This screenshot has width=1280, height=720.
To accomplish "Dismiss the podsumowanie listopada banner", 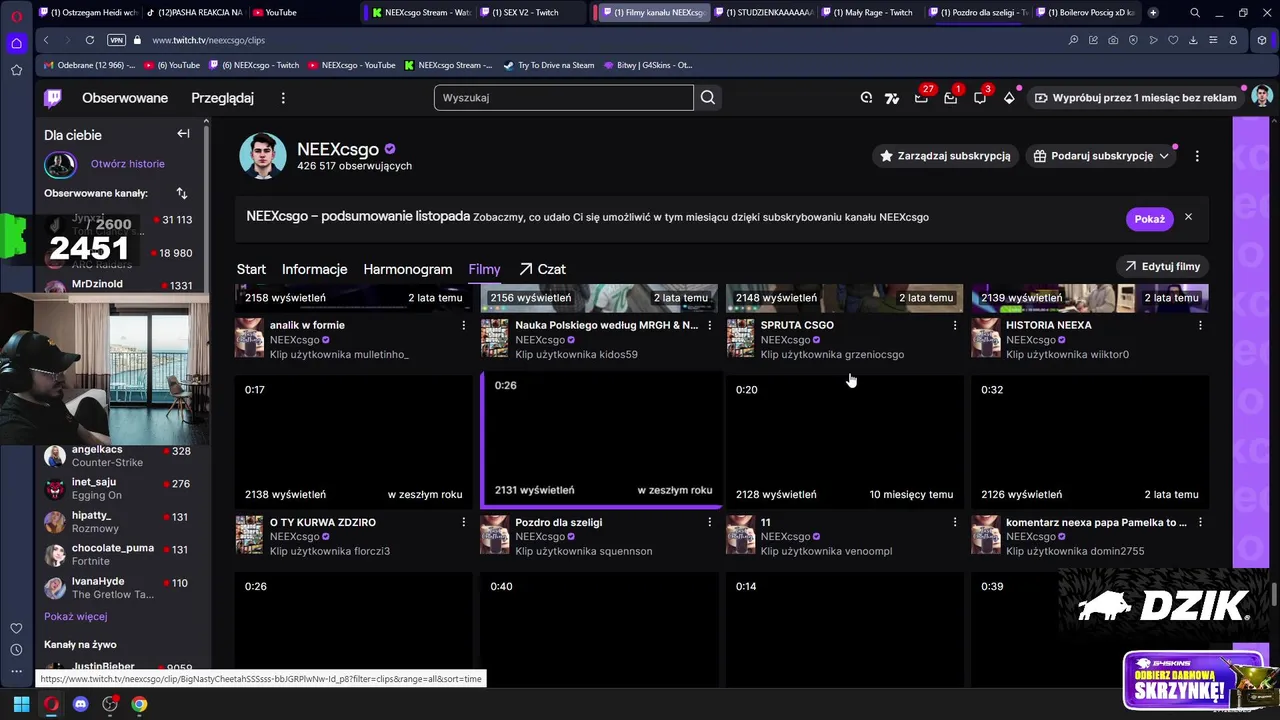I will (x=1188, y=217).
